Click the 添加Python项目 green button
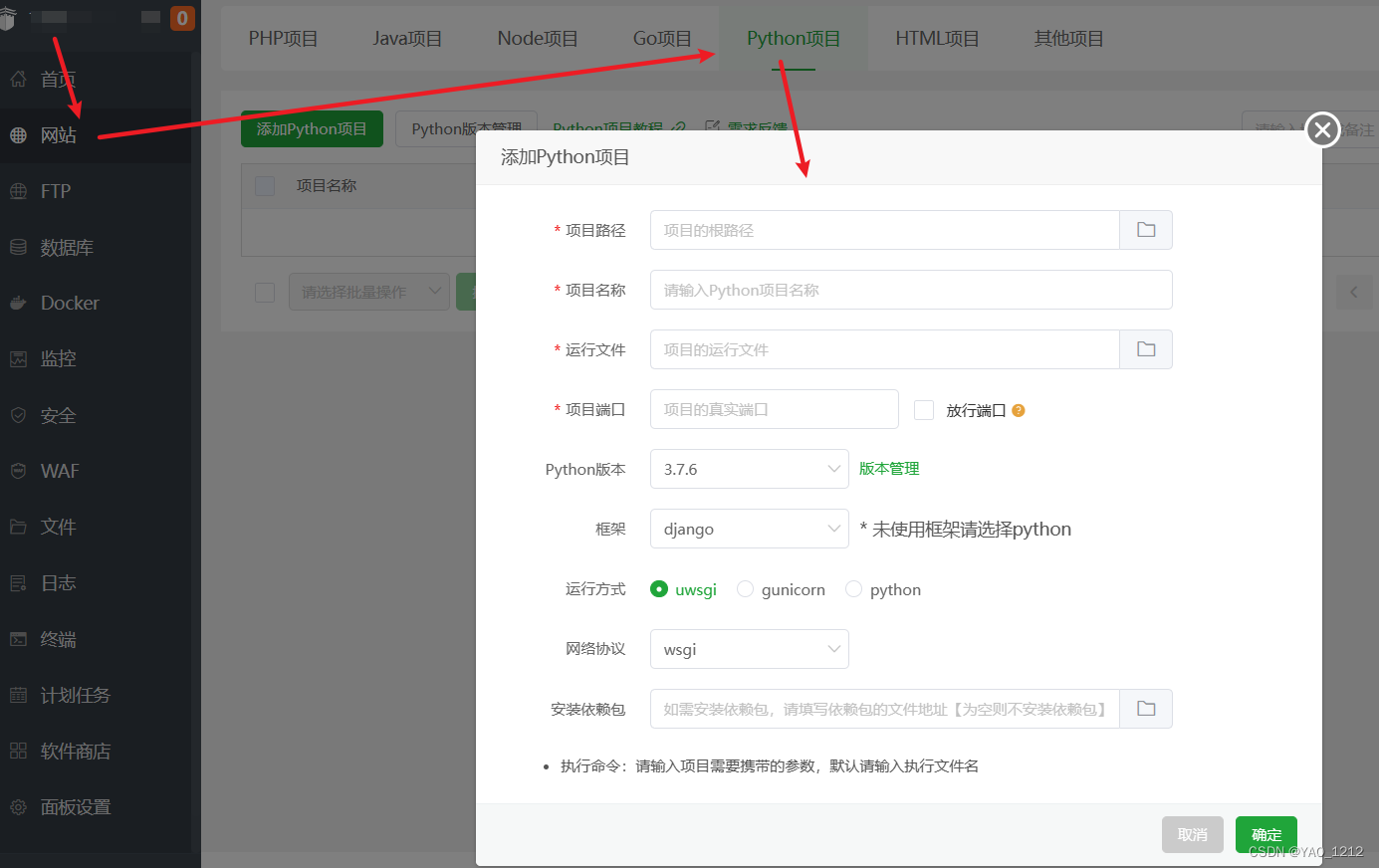Image resolution: width=1379 pixels, height=868 pixels. [x=312, y=129]
